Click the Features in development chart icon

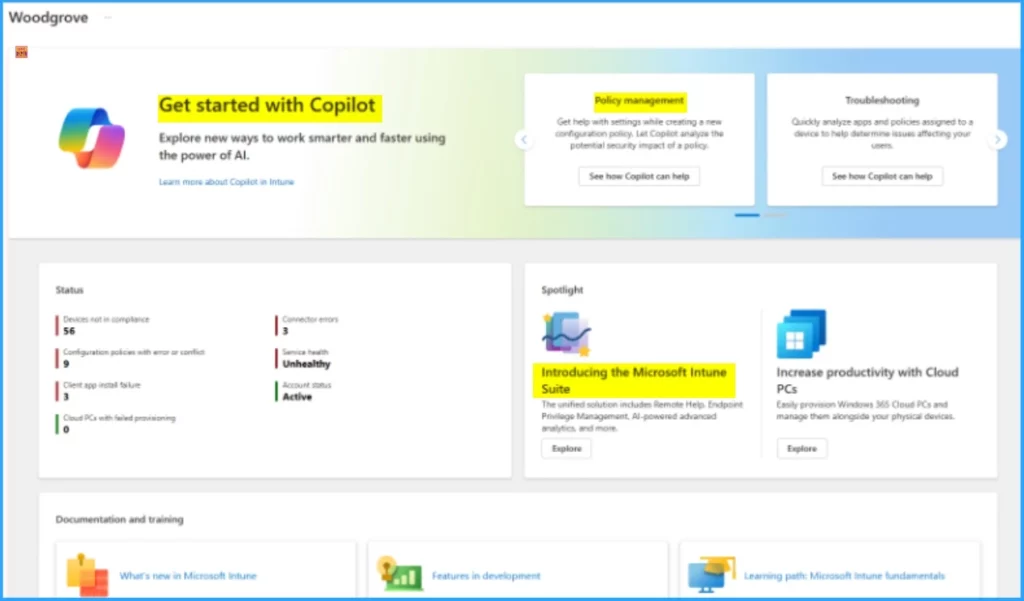point(399,574)
